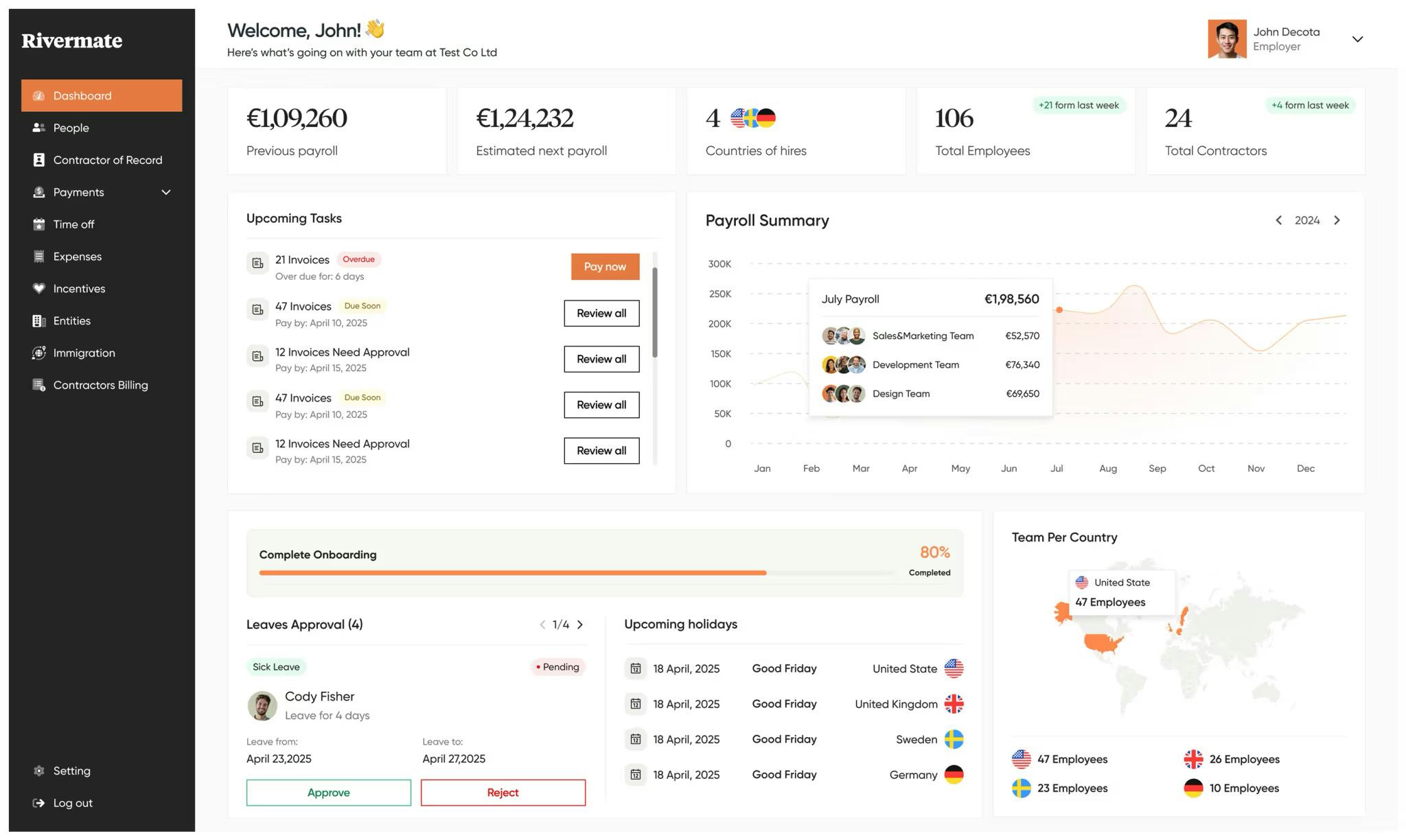Open John Decota profile dropdown arrow
1406x840 pixels.
pyautogui.click(x=1357, y=39)
